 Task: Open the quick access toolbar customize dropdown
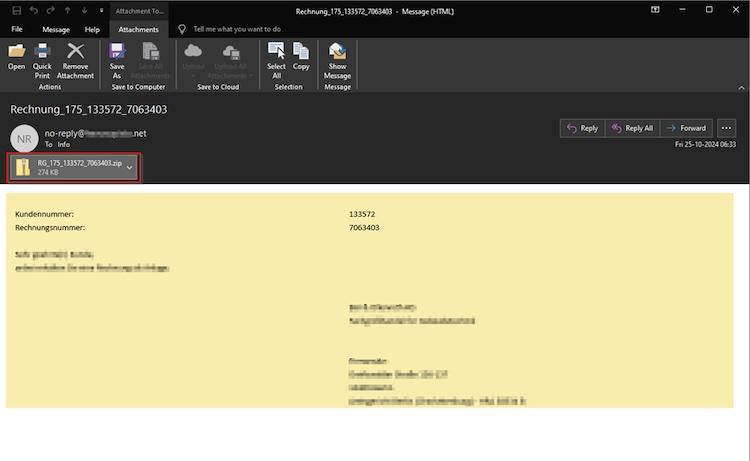(101, 11)
